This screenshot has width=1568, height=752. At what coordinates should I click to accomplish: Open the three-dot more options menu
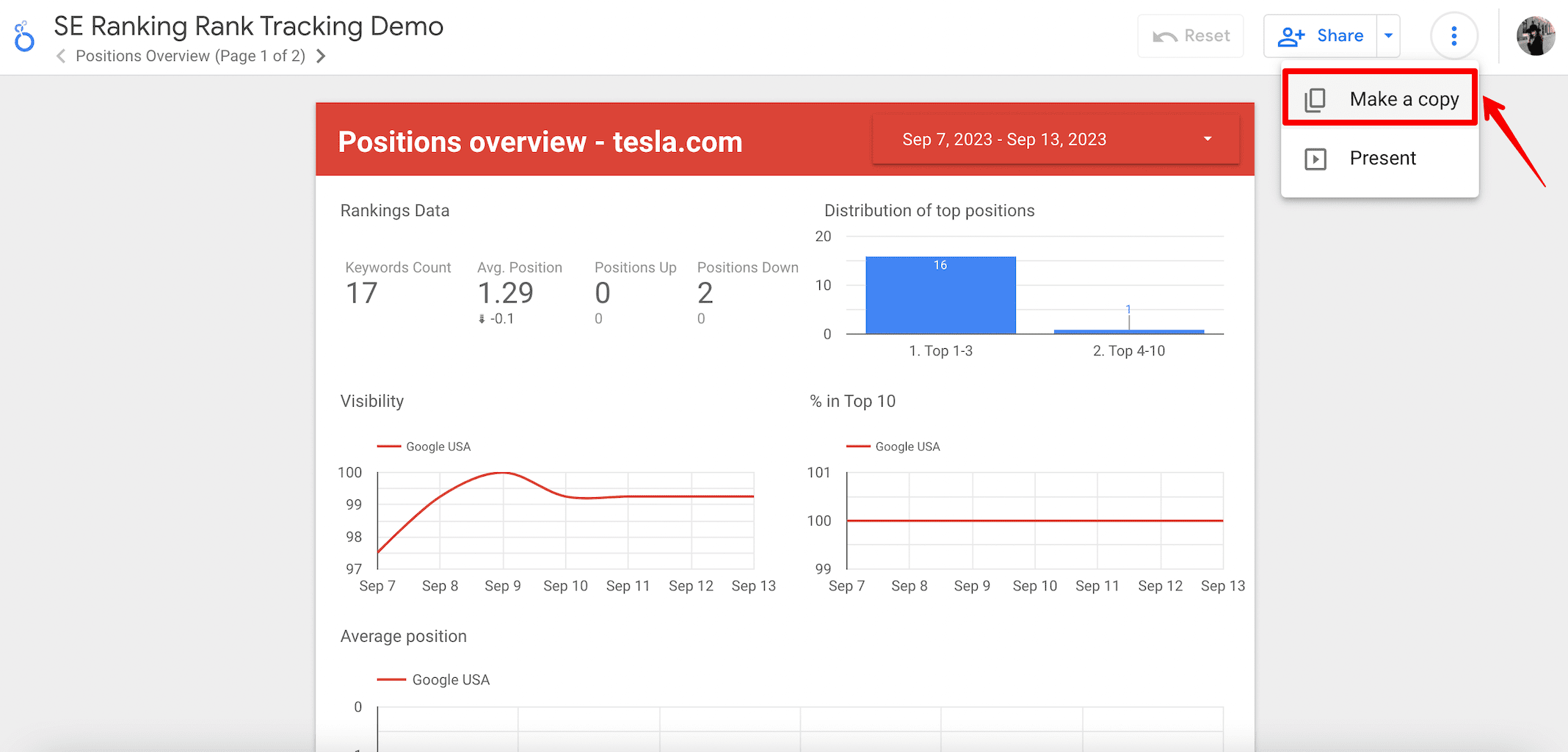point(1453,36)
